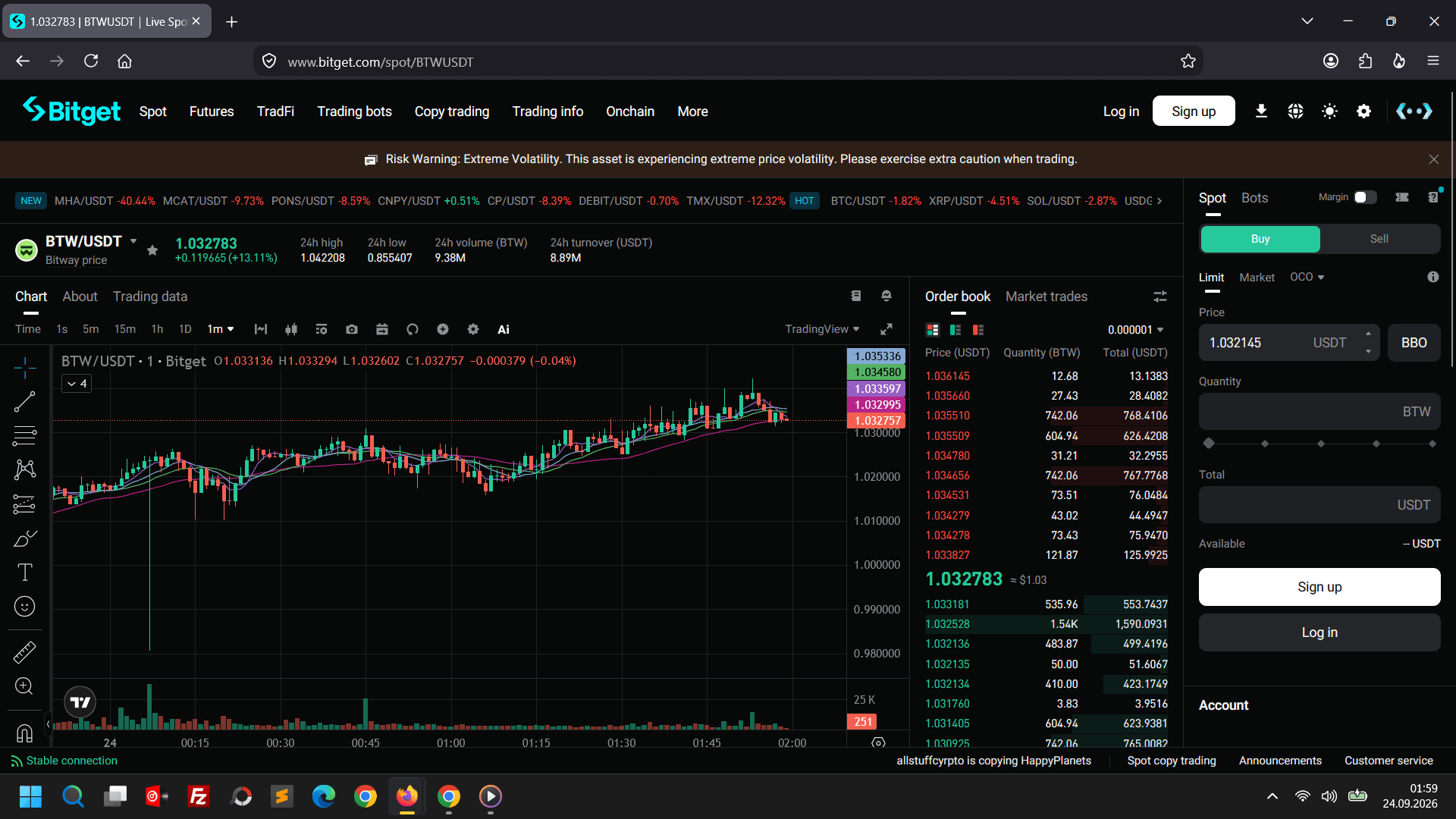The image size is (1456, 819).
Task: Click the chart ruler measure tool
Action: pos(24,652)
